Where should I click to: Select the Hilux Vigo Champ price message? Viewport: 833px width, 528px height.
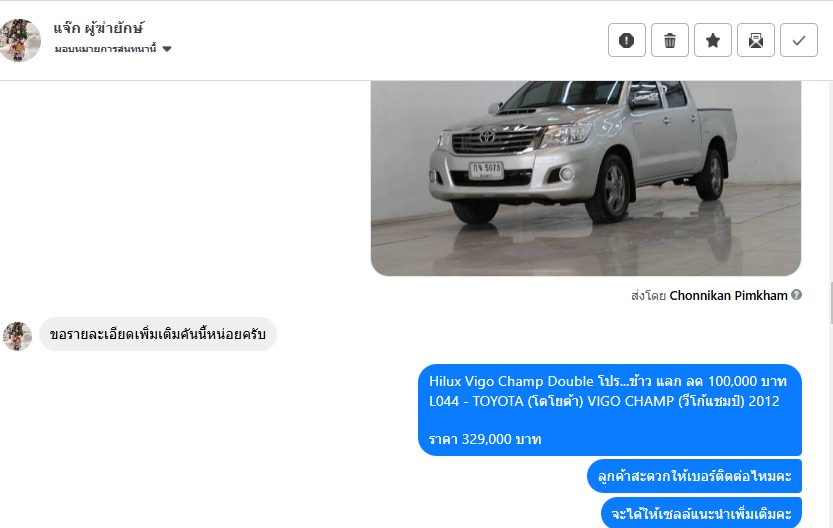pyautogui.click(x=609, y=410)
